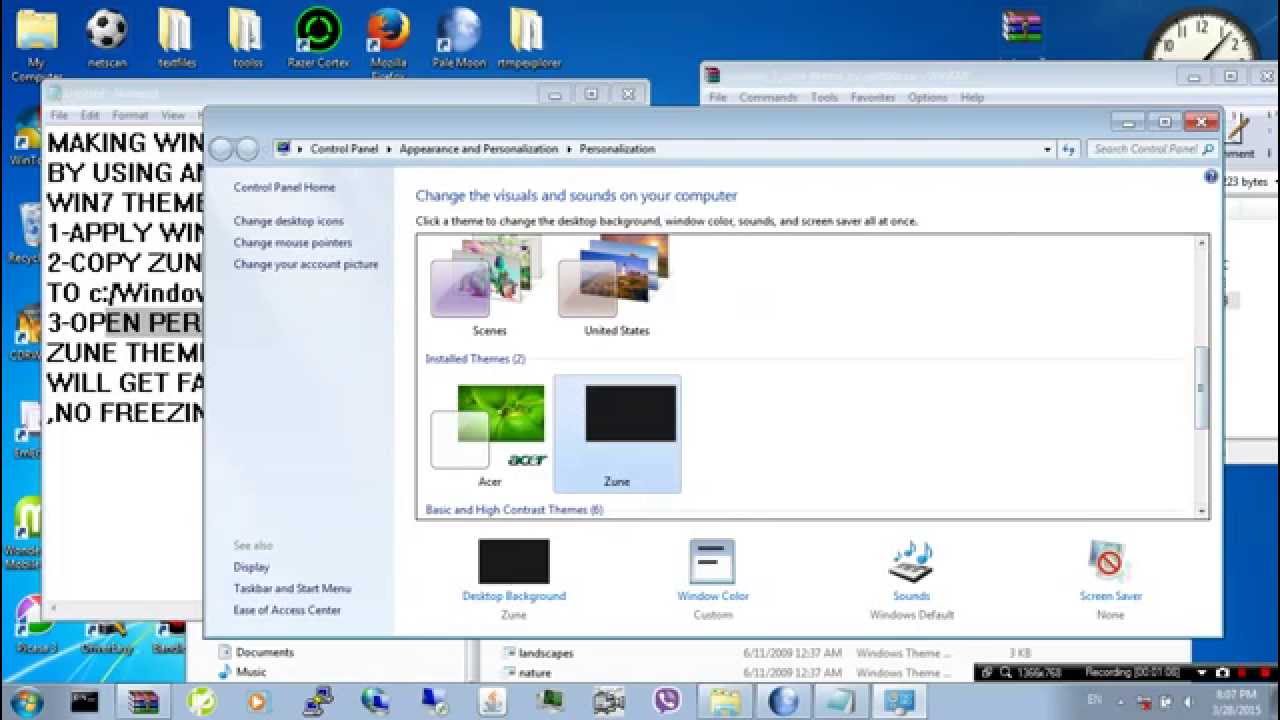Open Edit menu in Notepad window

click(90, 115)
